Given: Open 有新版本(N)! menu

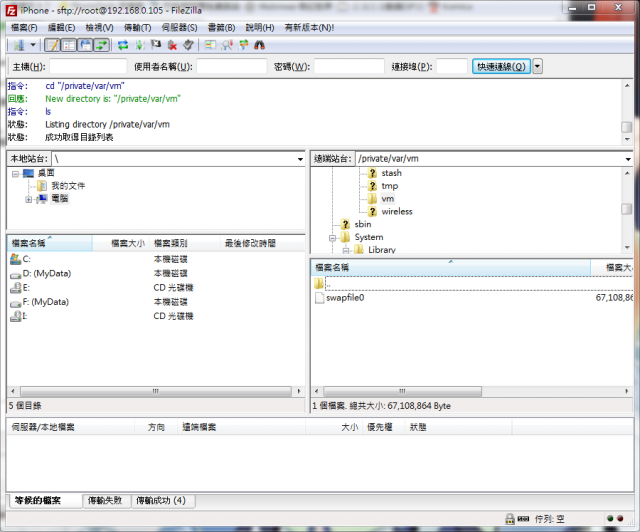Looking at the screenshot, I should [309, 28].
